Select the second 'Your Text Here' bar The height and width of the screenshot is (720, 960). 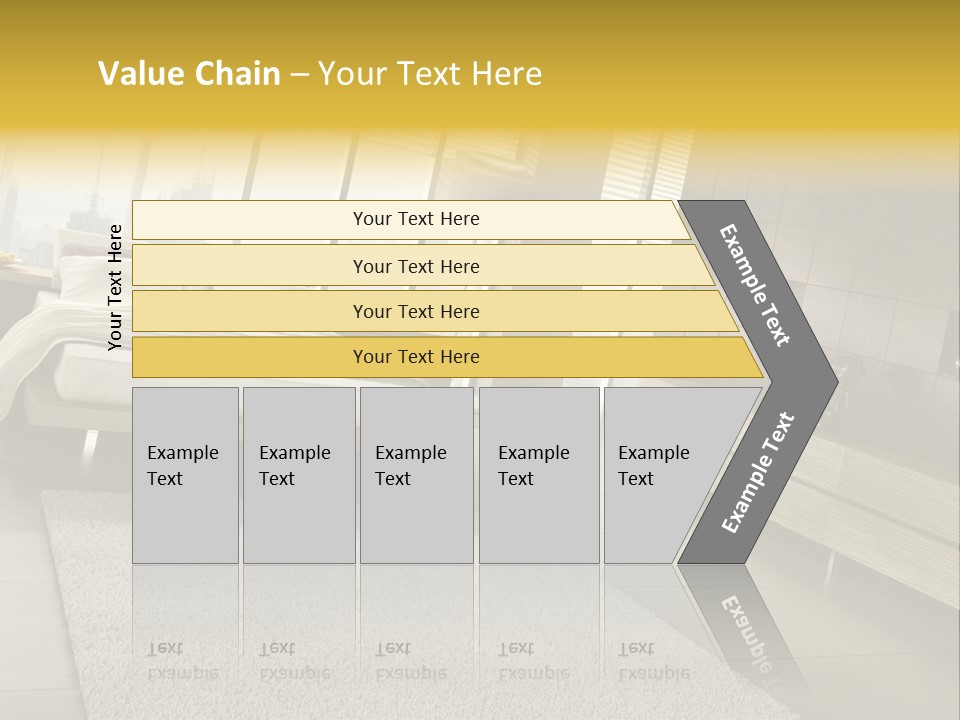coord(423,265)
